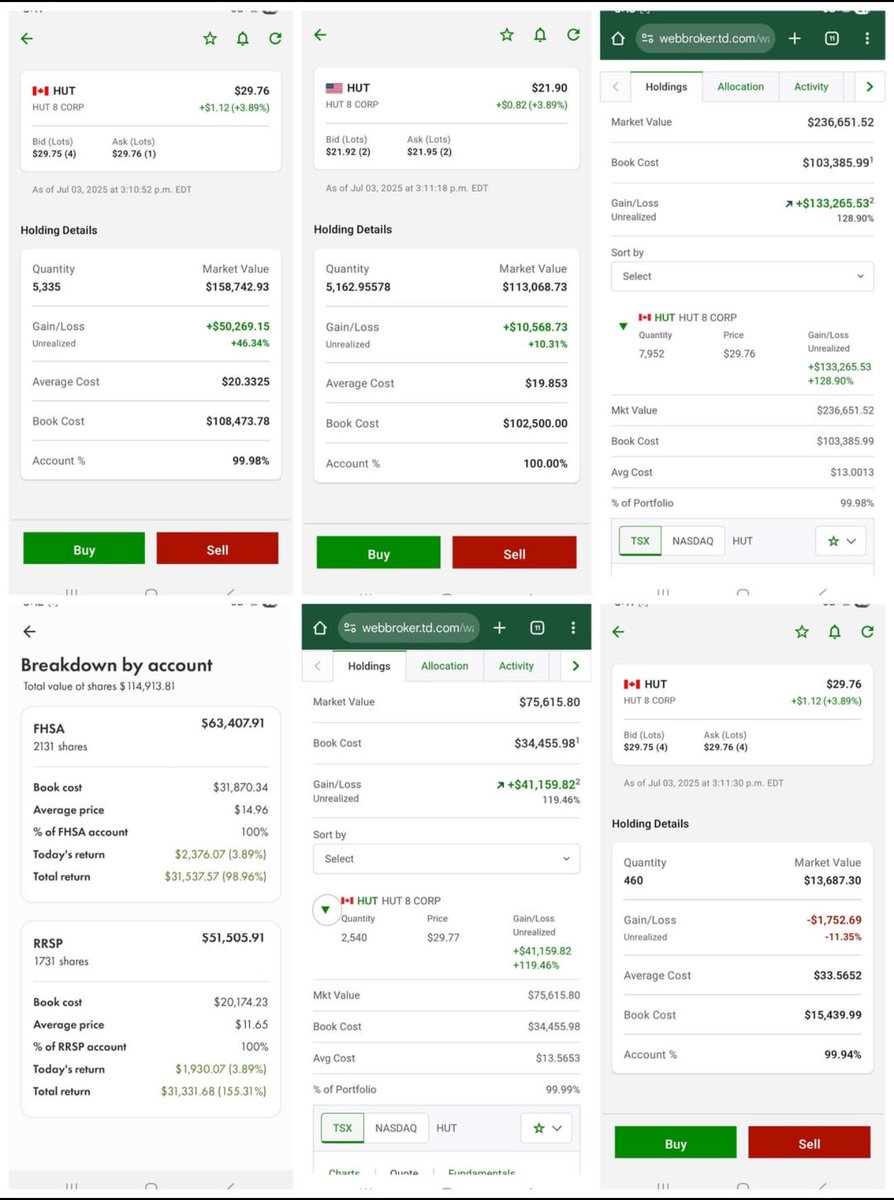Screen dimensions: 894x1200
Task: Tap site info icon beside URL above the $236,651.52 holdings
Action: [647, 38]
